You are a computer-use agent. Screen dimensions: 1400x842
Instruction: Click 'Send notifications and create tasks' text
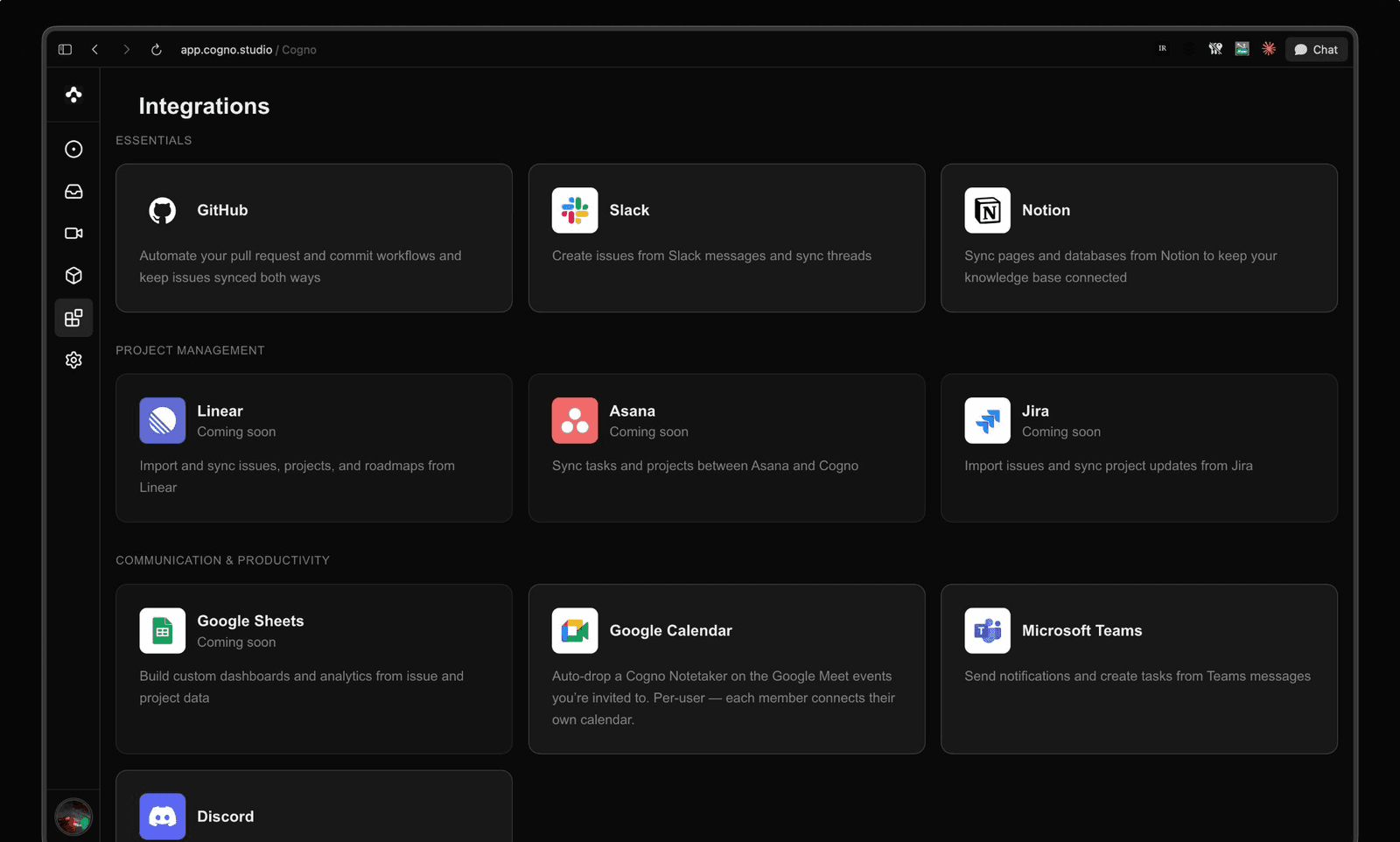click(x=1137, y=677)
